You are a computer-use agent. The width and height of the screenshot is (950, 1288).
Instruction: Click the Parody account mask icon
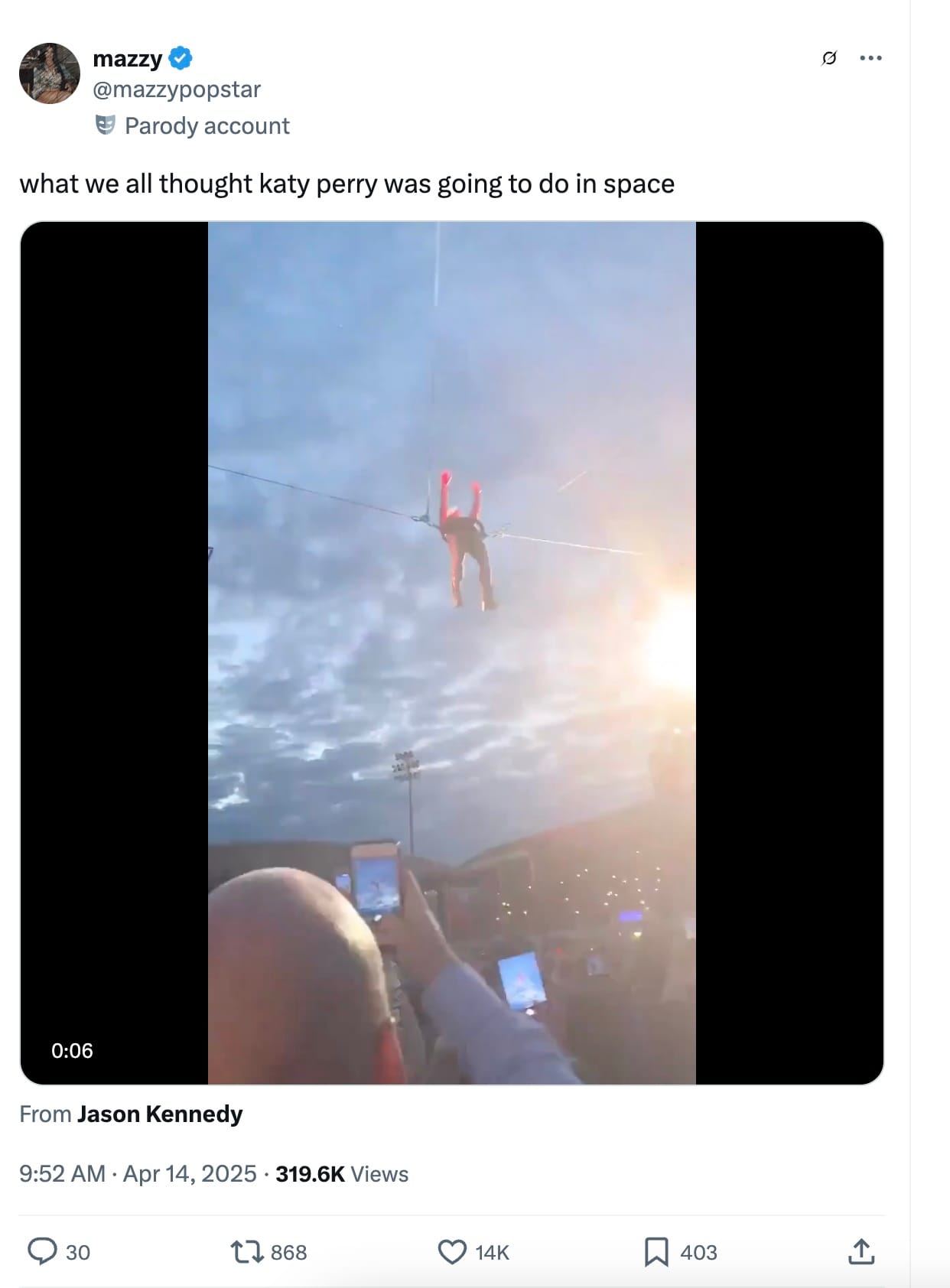point(106,125)
